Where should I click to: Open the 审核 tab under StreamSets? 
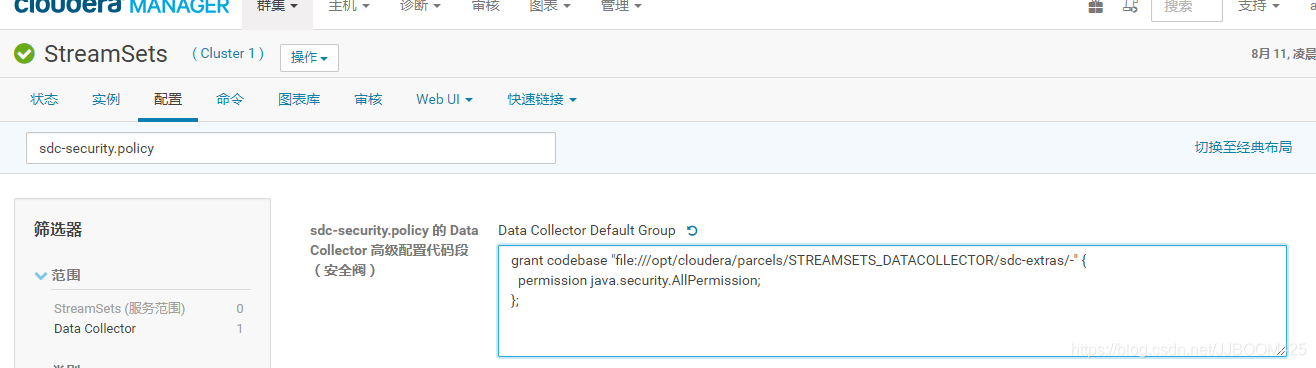tap(368, 99)
